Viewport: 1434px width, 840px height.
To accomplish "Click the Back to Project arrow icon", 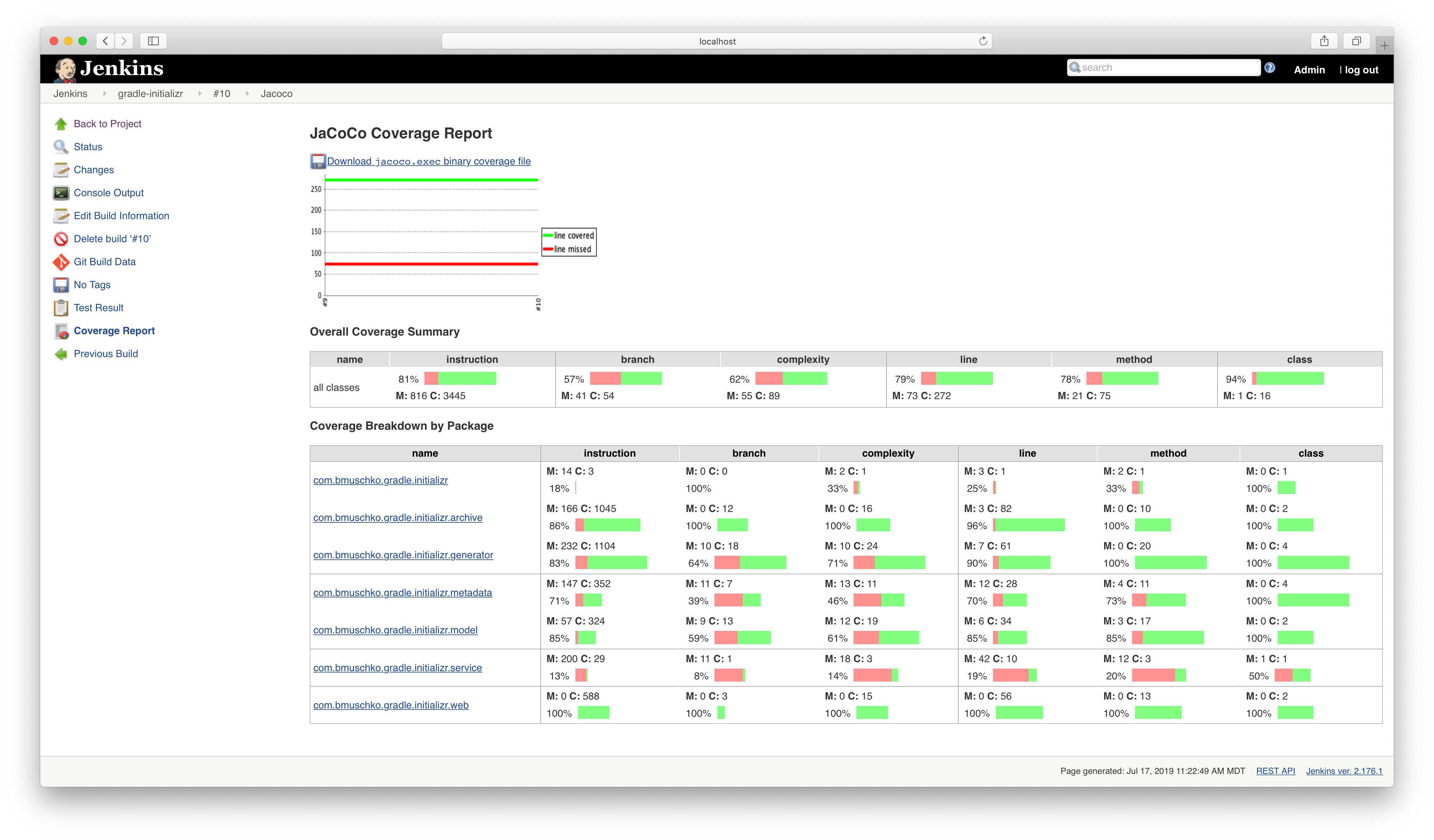I will click(x=61, y=124).
